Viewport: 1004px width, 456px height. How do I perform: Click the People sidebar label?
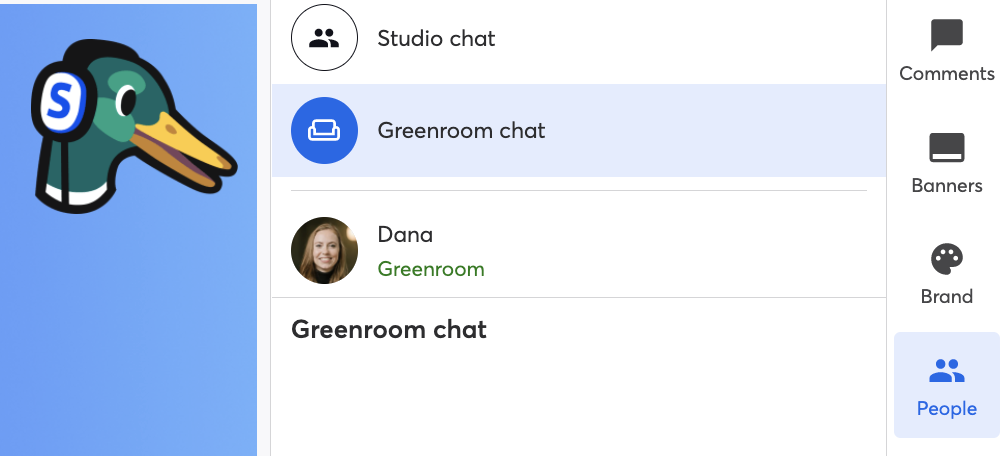tap(946, 409)
